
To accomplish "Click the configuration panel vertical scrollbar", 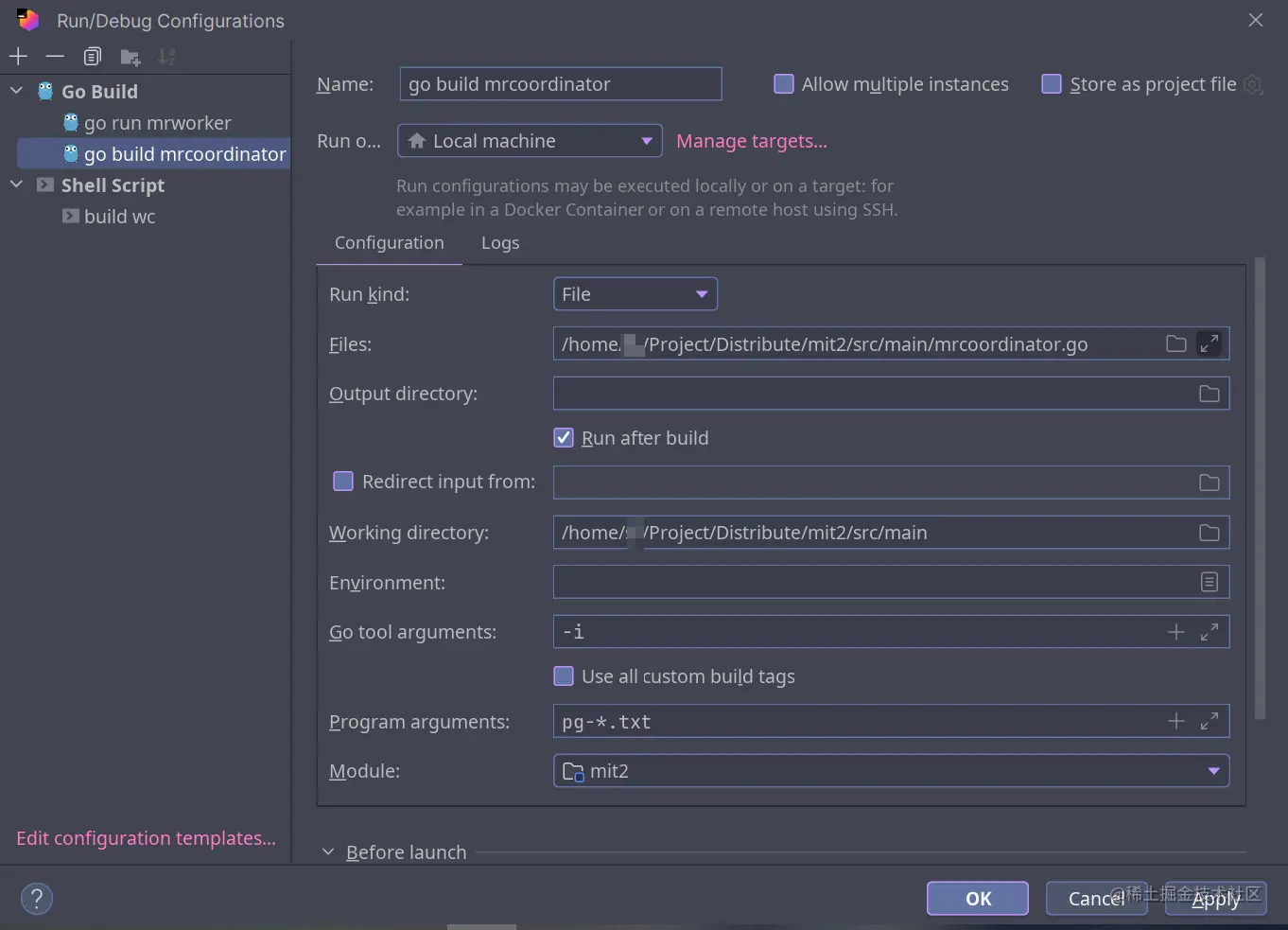I will [x=1260, y=489].
